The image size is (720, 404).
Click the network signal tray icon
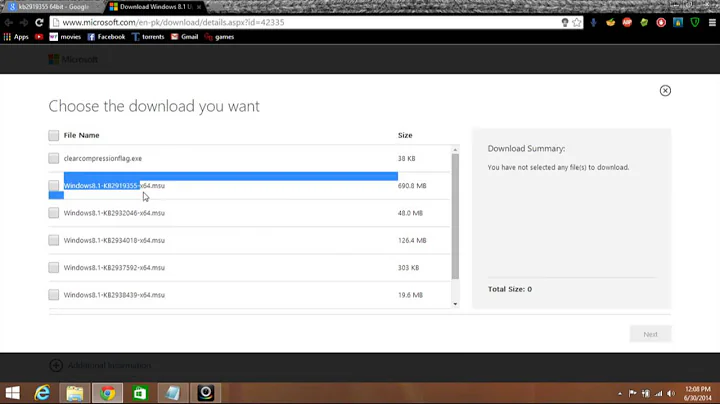pyautogui.click(x=659, y=393)
